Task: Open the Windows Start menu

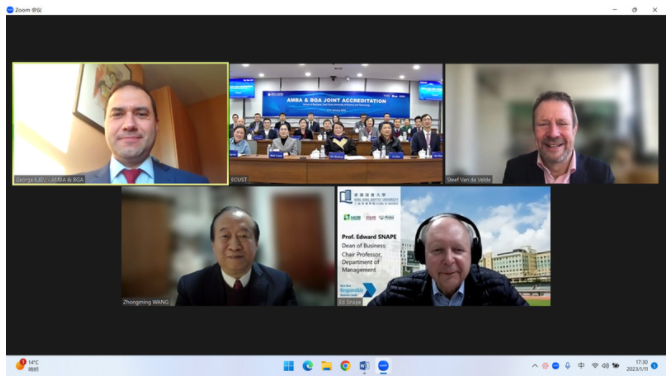Action: (x=289, y=366)
